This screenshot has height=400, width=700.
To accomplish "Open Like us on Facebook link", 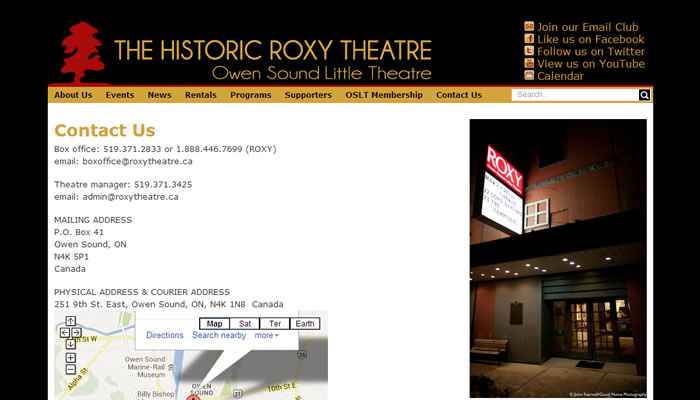I will pos(591,39).
